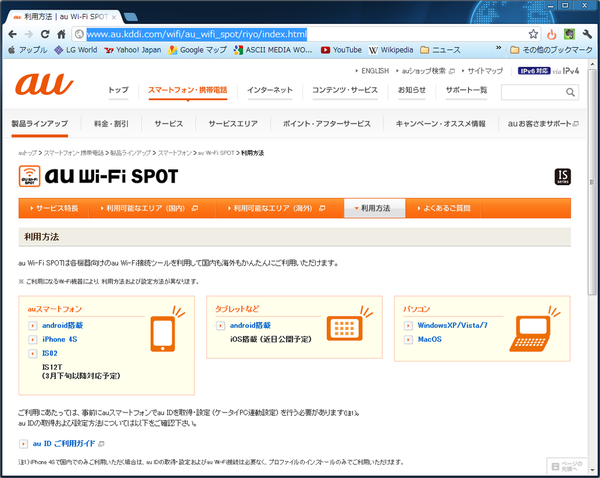Click the orange power extension icon
Viewport: 600px width, 478px height.
click(x=551, y=35)
